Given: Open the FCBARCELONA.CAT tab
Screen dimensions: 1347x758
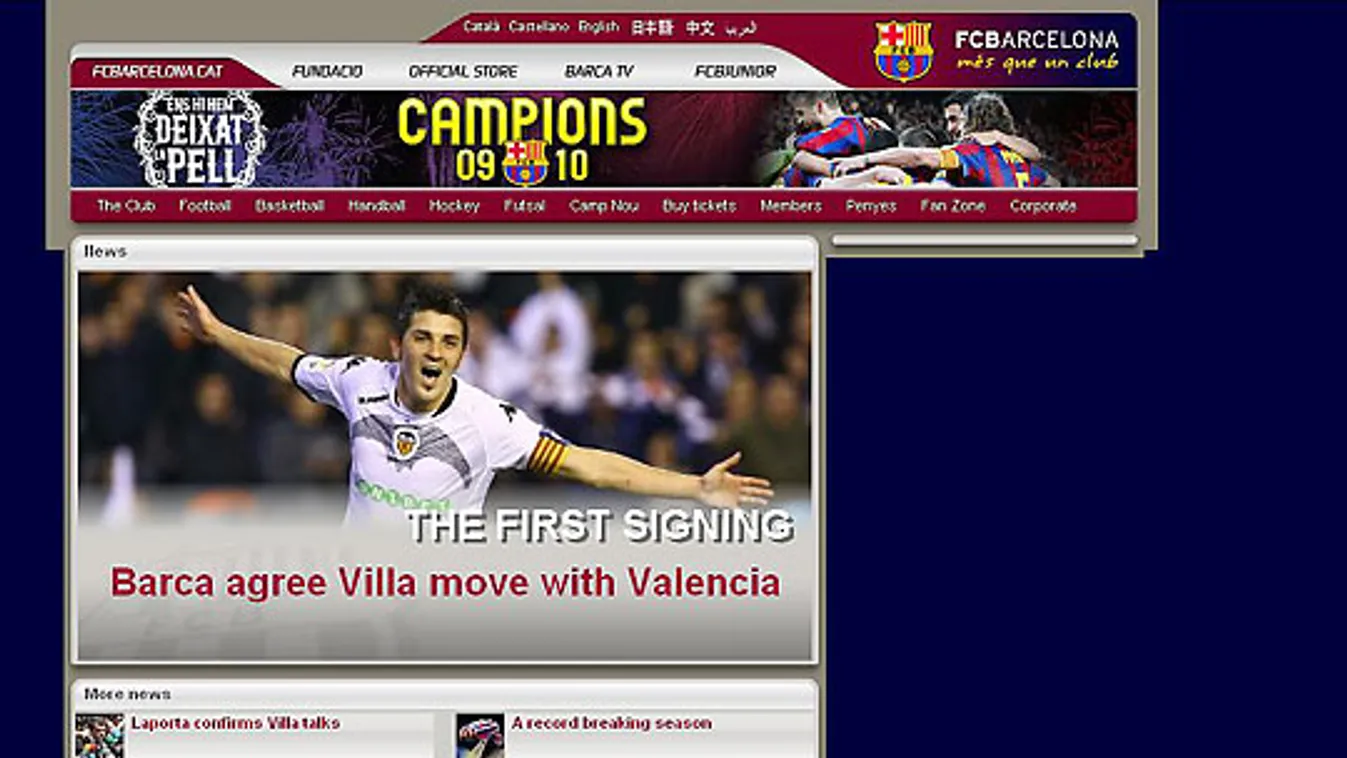Looking at the screenshot, I should [x=158, y=72].
